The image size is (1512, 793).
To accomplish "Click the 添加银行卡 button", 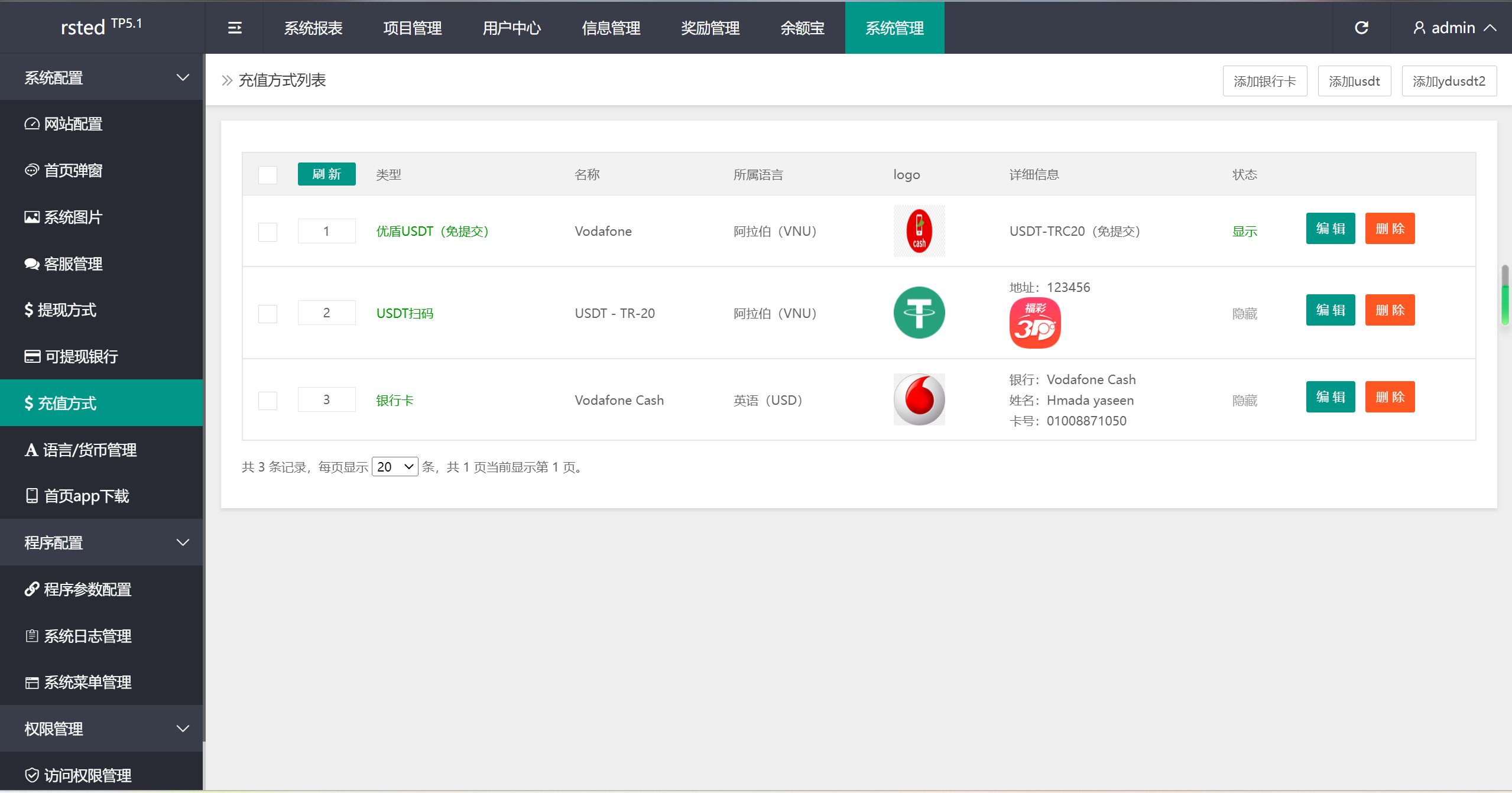I will (1264, 81).
